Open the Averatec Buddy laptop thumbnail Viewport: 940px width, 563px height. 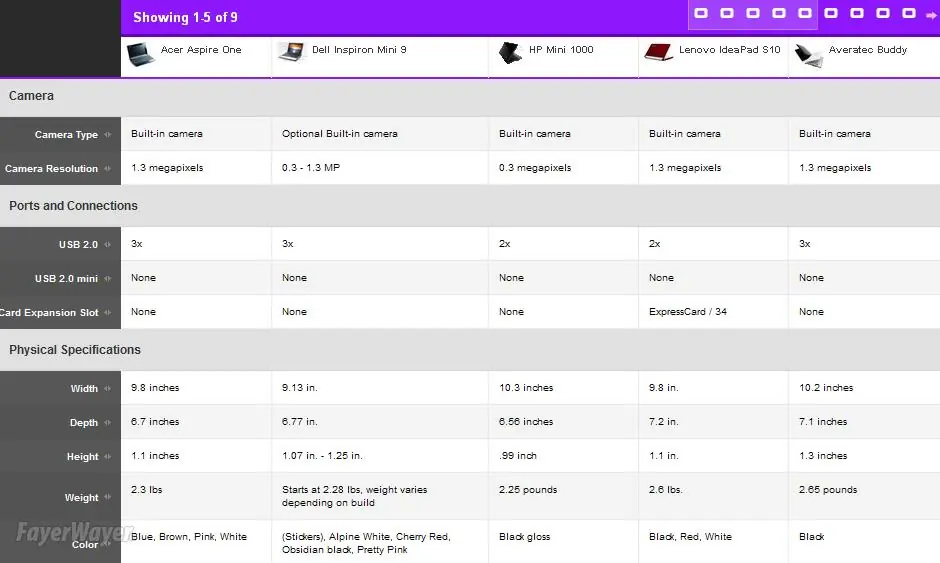809,55
